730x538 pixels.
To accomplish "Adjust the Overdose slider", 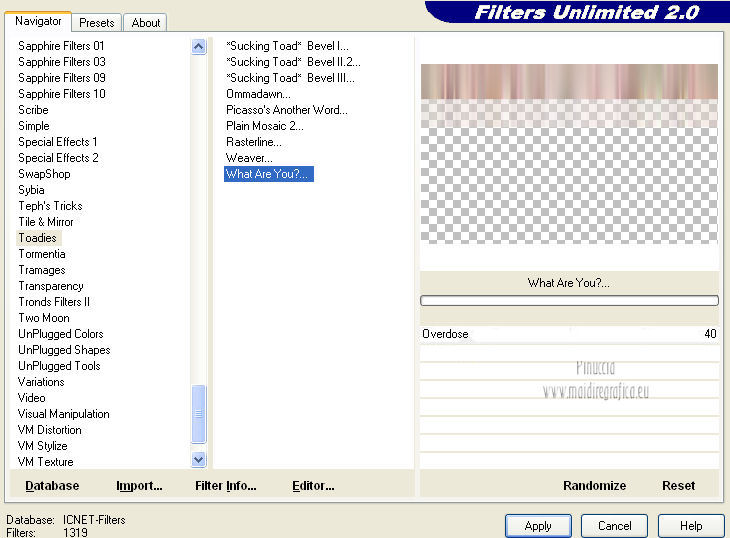I will click(x=569, y=334).
